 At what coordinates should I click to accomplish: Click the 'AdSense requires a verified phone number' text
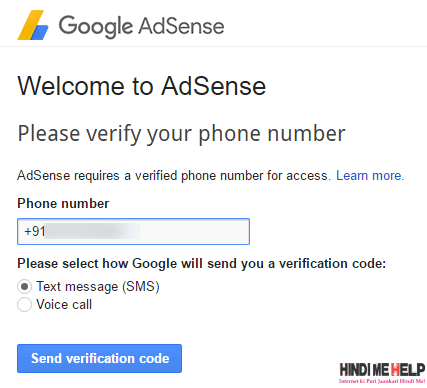173,175
